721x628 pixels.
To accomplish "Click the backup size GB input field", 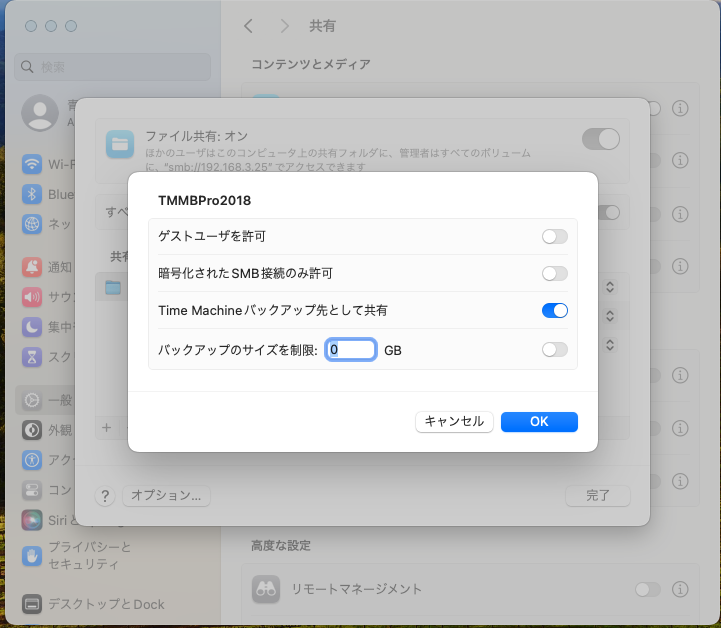I will click(351, 350).
